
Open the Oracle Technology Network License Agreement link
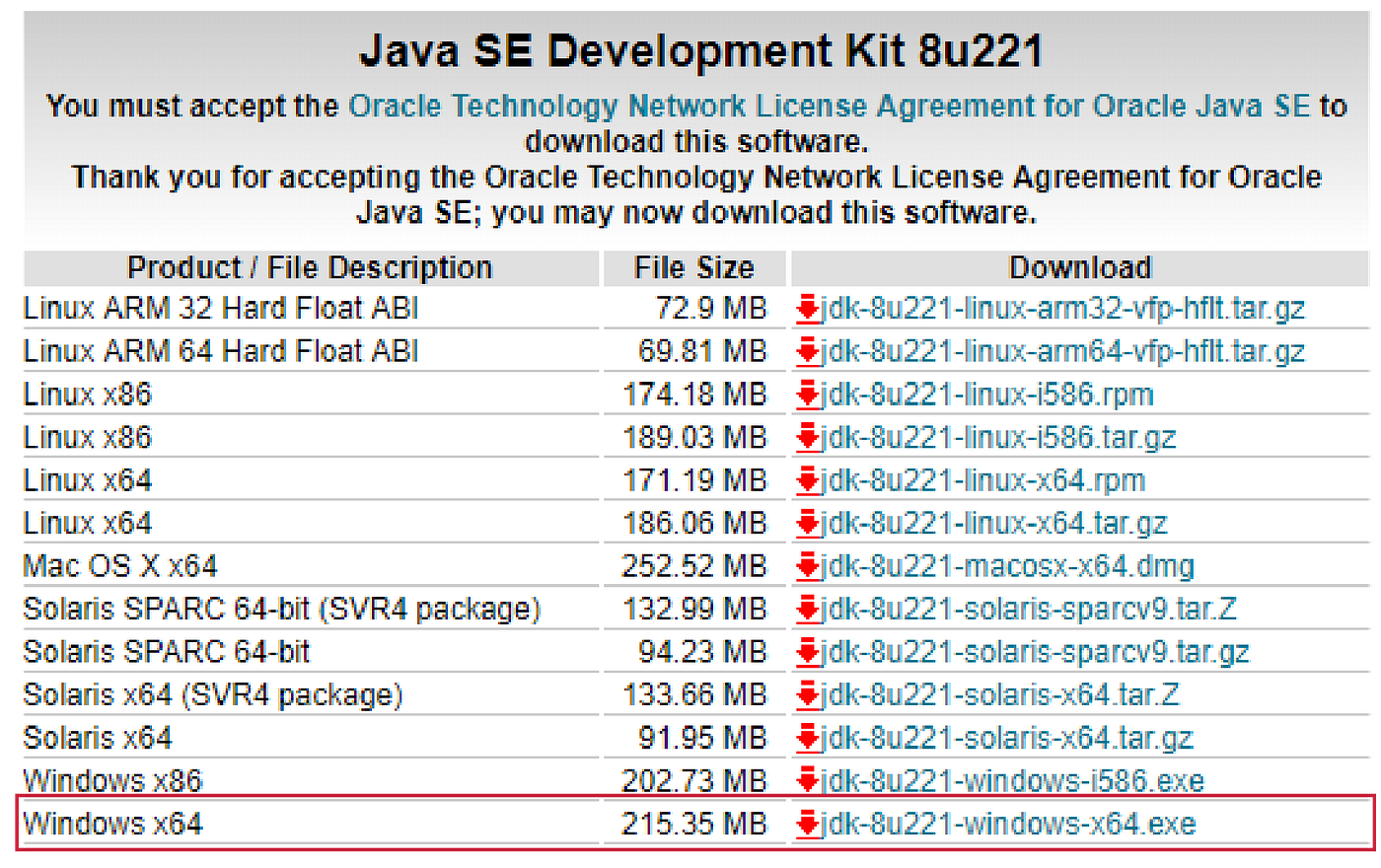tap(830, 106)
